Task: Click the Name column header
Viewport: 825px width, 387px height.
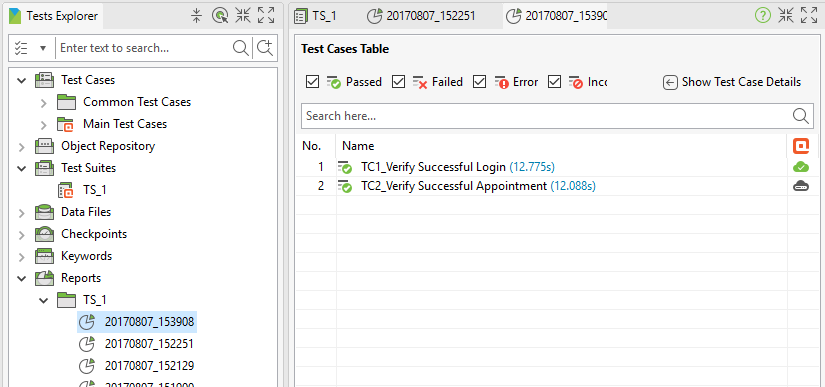Action: pyautogui.click(x=562, y=146)
